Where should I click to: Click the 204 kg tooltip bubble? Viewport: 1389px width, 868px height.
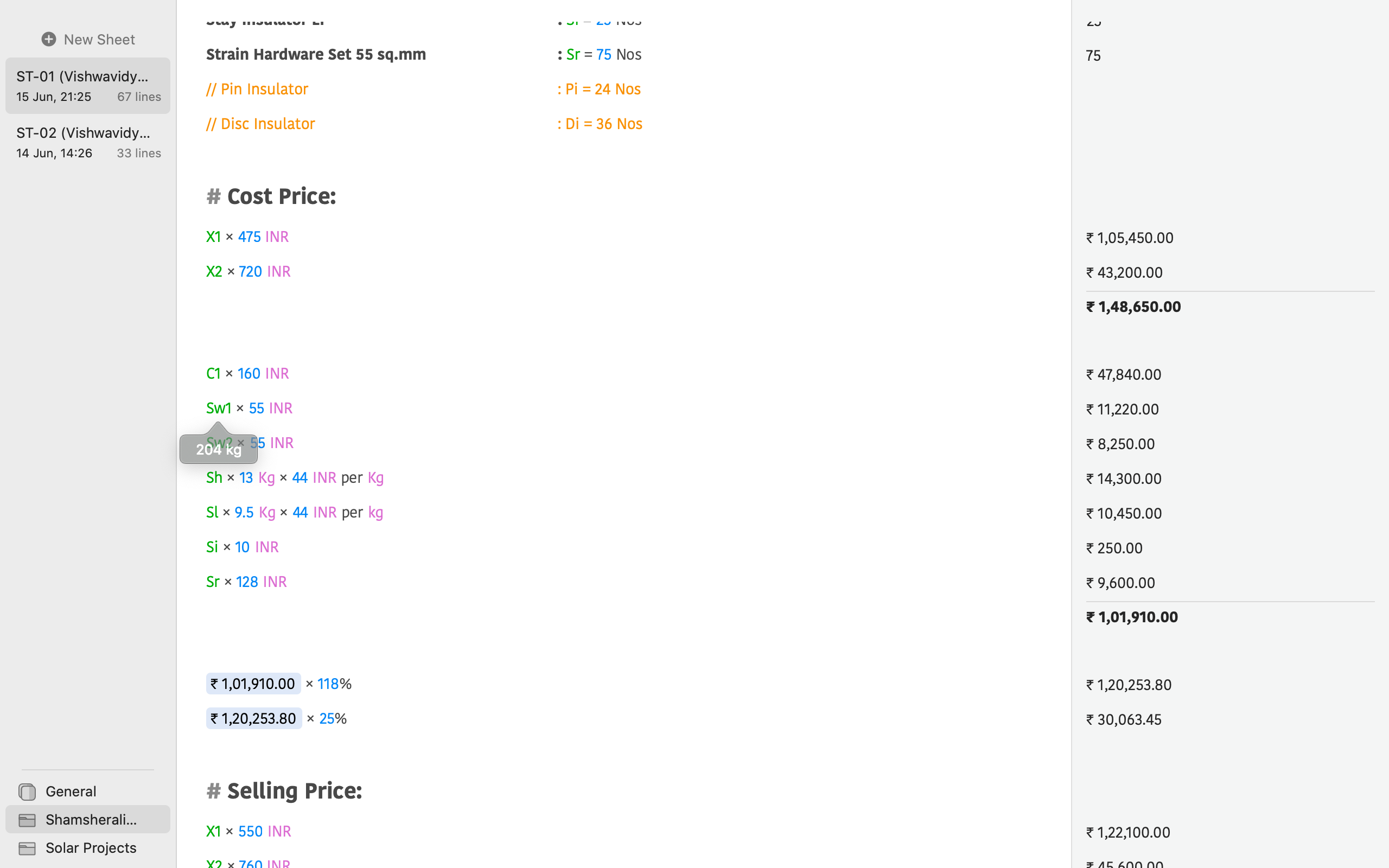(219, 449)
